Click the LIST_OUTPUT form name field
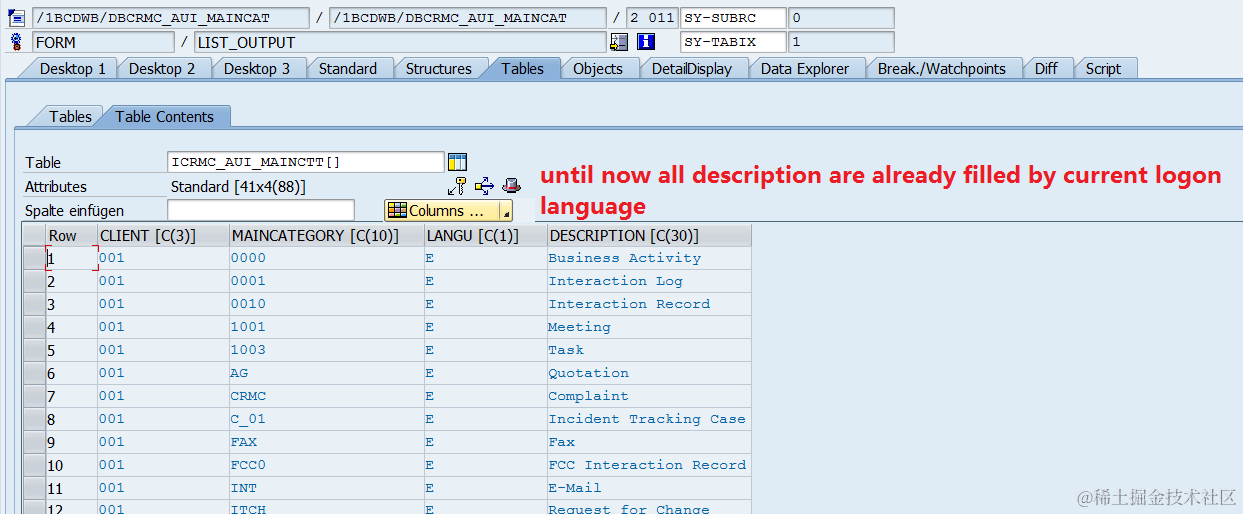The image size is (1243, 514). tap(400, 42)
